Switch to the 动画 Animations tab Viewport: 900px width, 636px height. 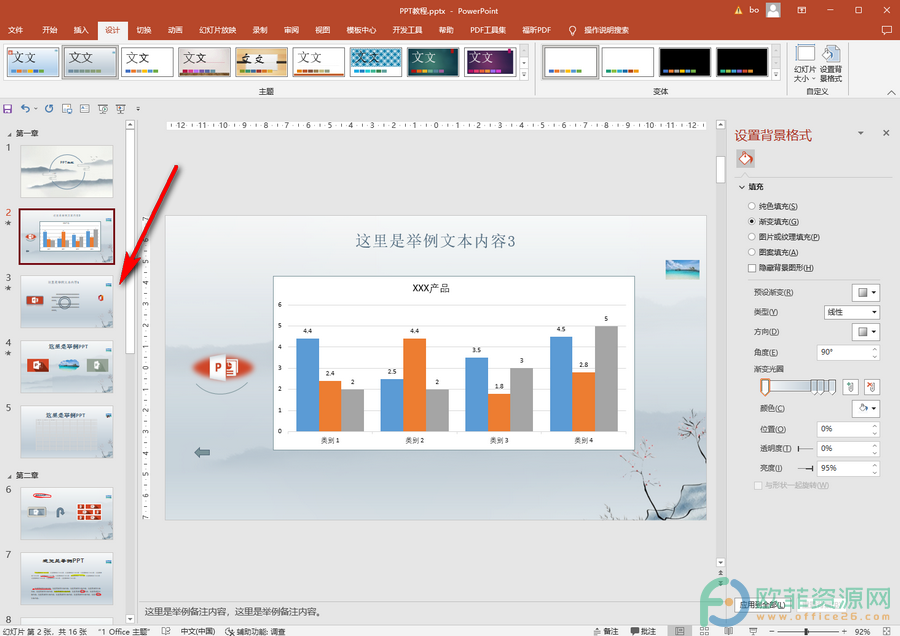(x=175, y=30)
